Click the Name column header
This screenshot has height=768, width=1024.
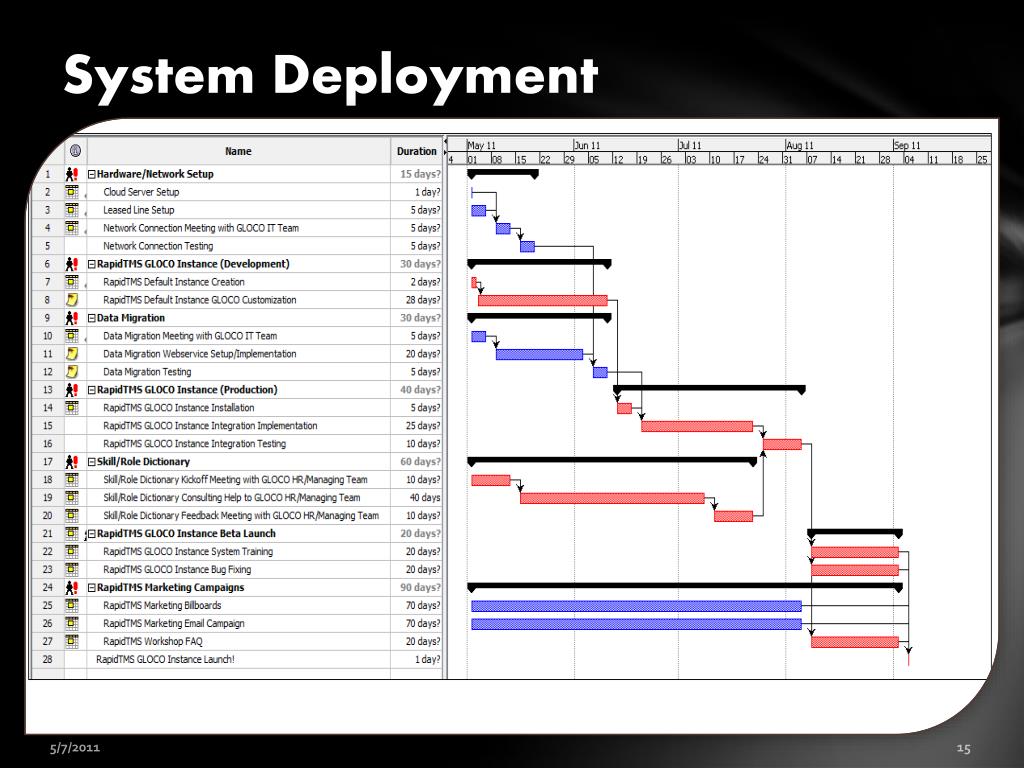coord(238,151)
